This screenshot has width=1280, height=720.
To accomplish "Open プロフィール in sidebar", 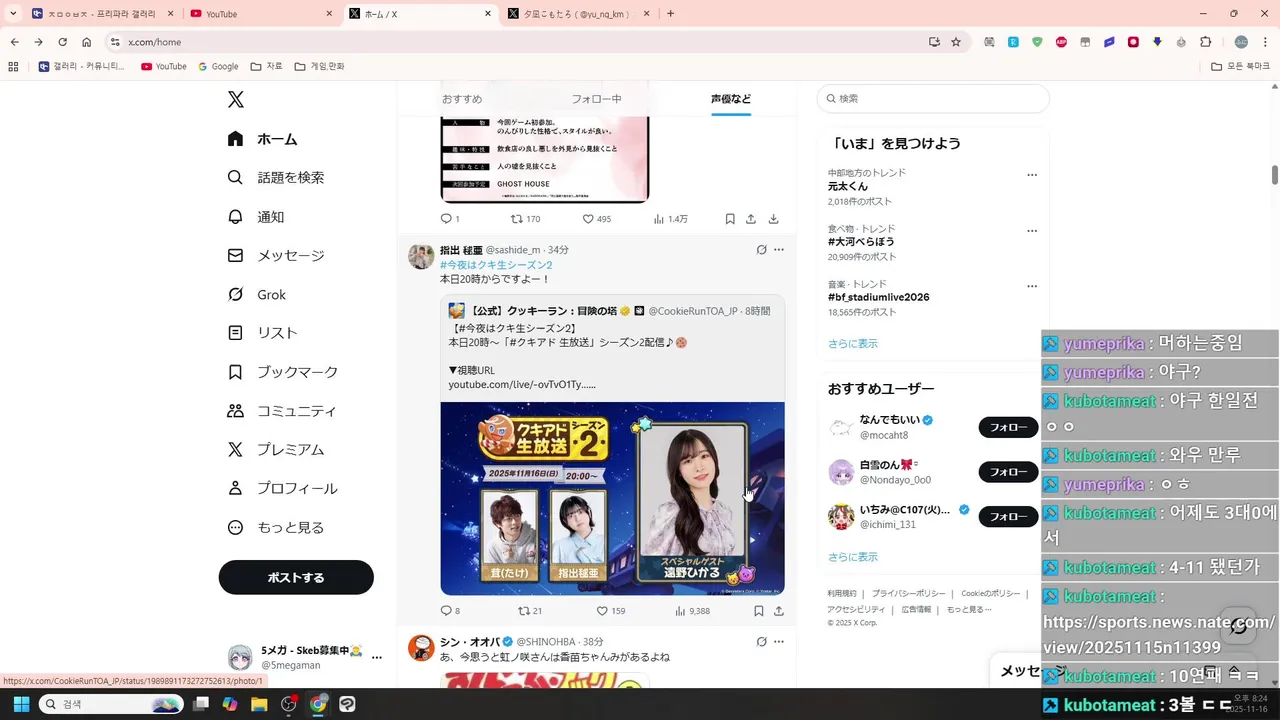I will click(281, 489).
